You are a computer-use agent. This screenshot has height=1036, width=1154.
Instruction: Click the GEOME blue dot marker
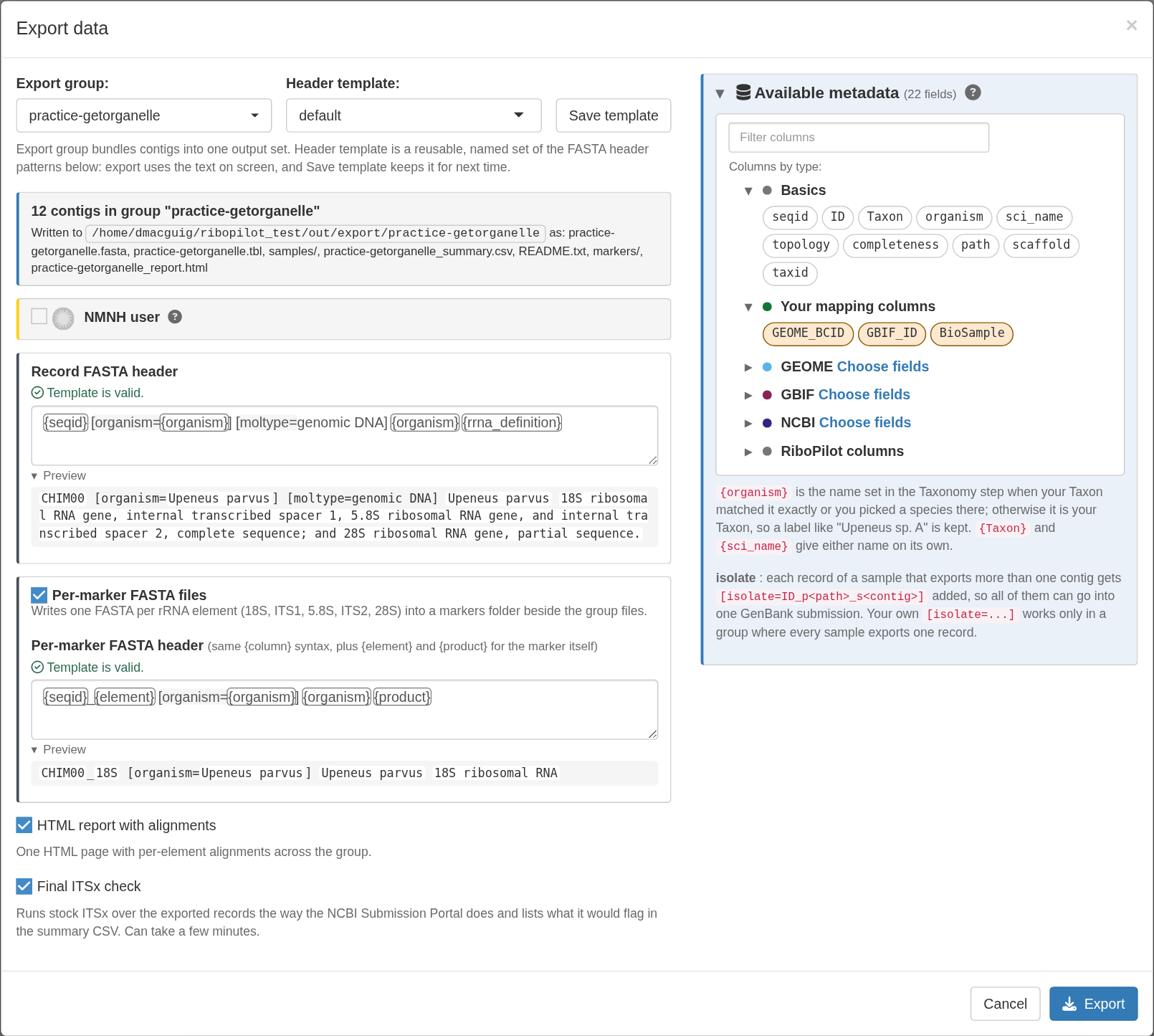coord(767,367)
